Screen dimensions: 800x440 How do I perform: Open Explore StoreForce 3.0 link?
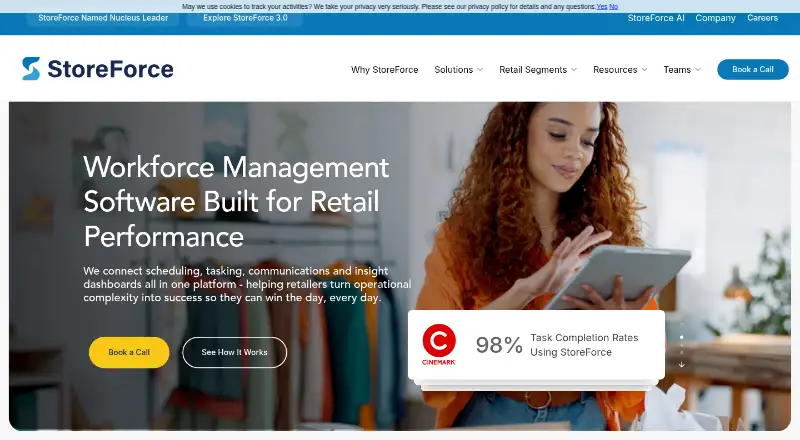pyautogui.click(x=245, y=18)
